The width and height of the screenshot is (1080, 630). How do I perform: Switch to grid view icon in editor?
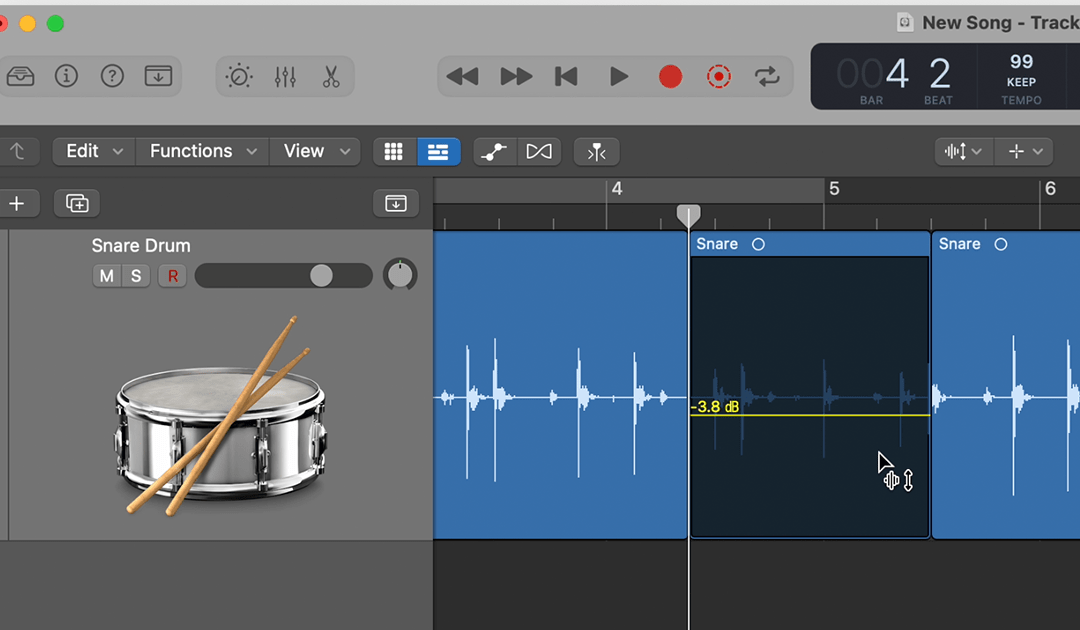point(394,151)
